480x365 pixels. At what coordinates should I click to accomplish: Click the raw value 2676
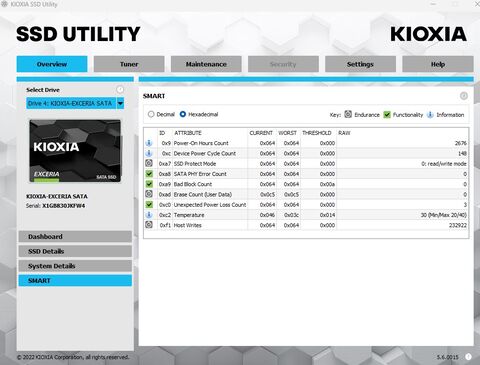pyautogui.click(x=461, y=143)
